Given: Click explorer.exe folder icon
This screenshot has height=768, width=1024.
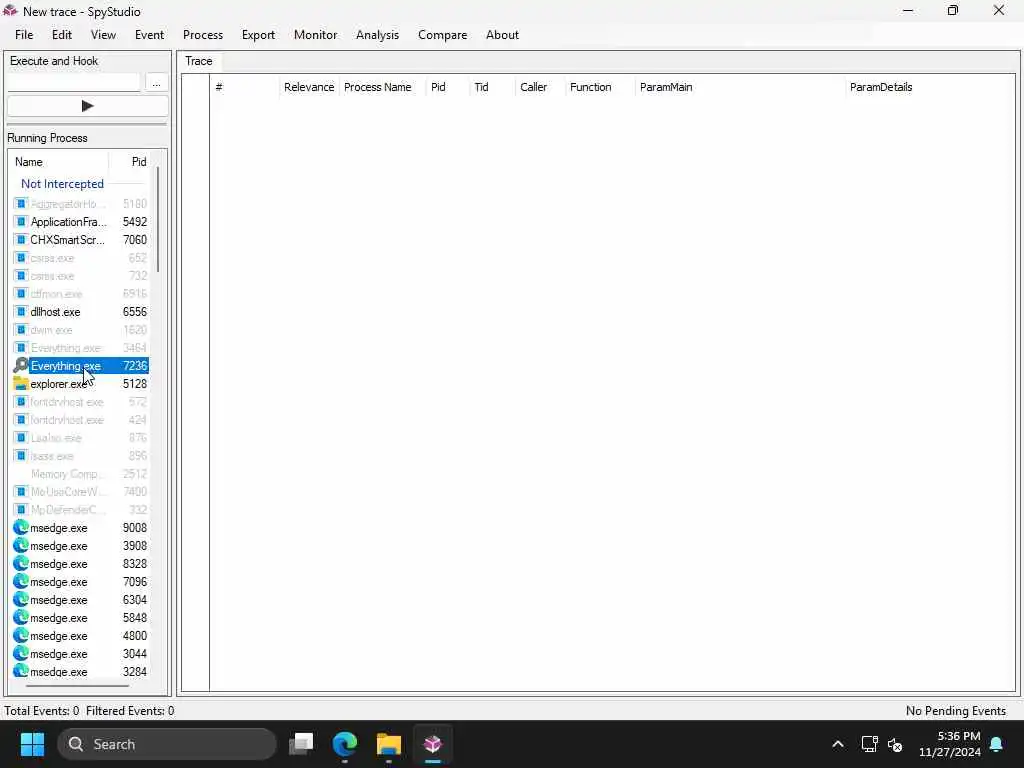Looking at the screenshot, I should click(x=21, y=383).
